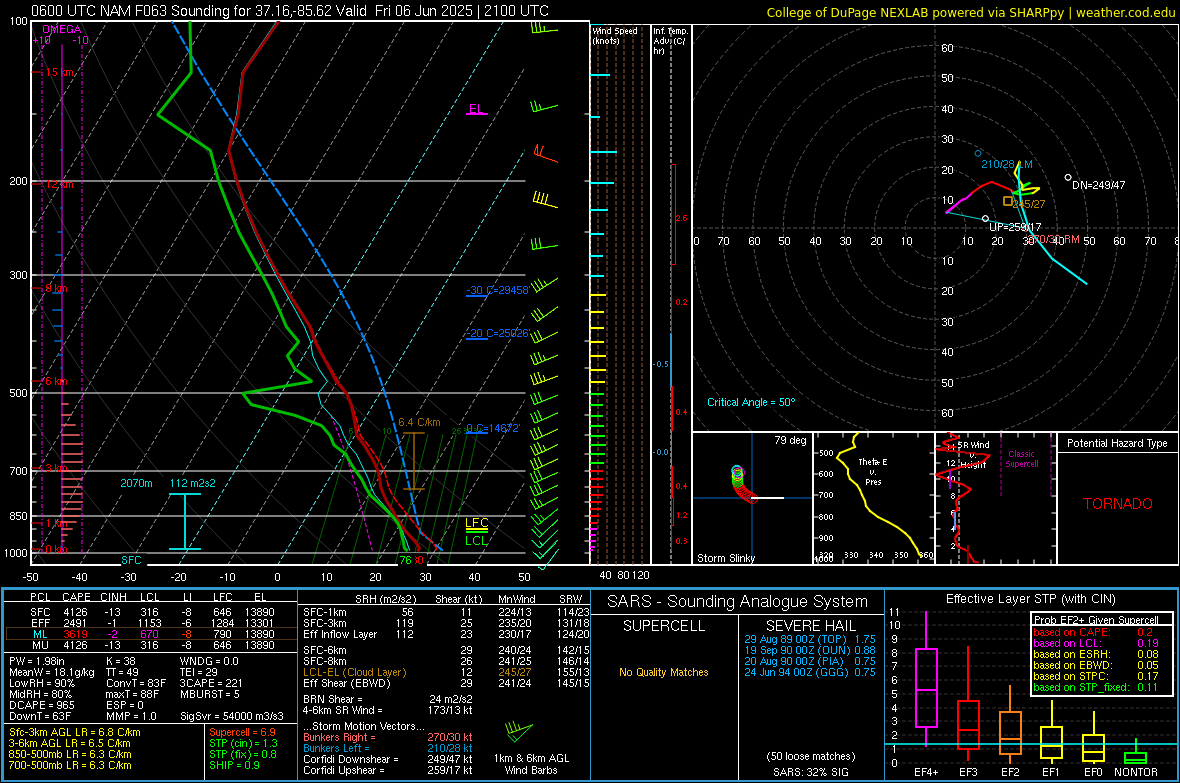Click the STP (cin) = 1.3 value
1180x783 pixels.
243,743
